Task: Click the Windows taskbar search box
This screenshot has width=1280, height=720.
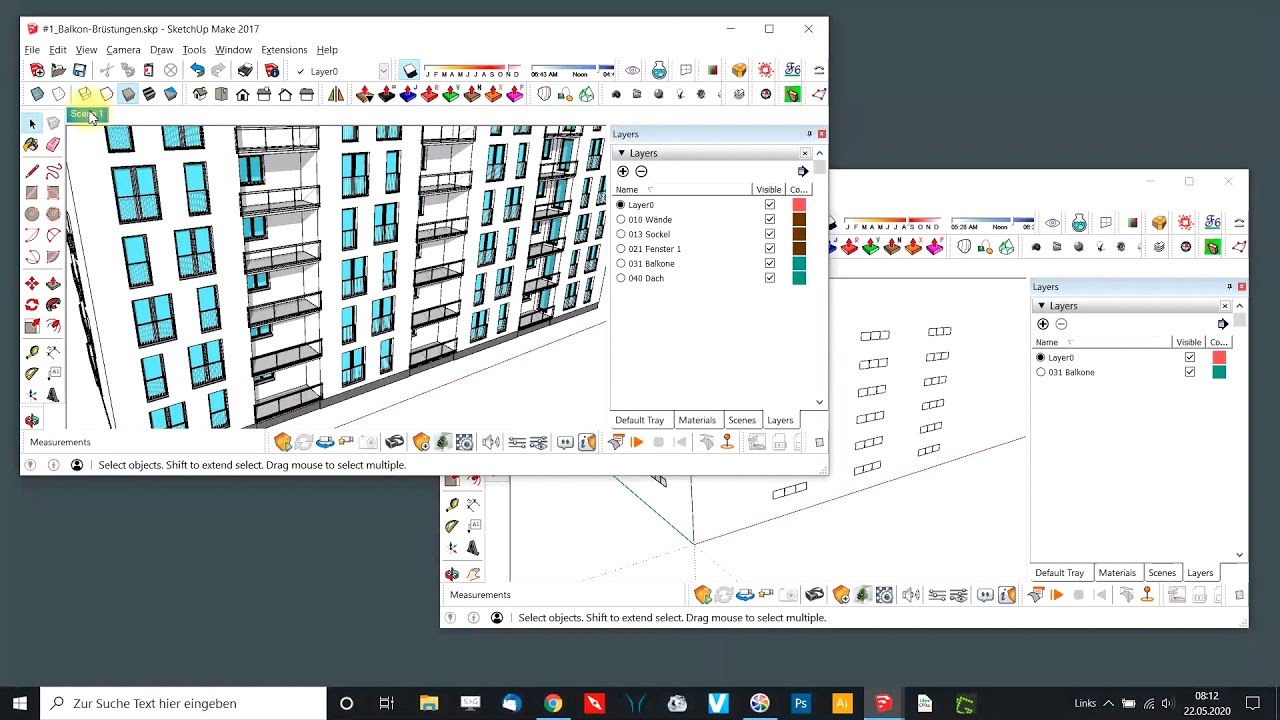Action: [x=183, y=704]
